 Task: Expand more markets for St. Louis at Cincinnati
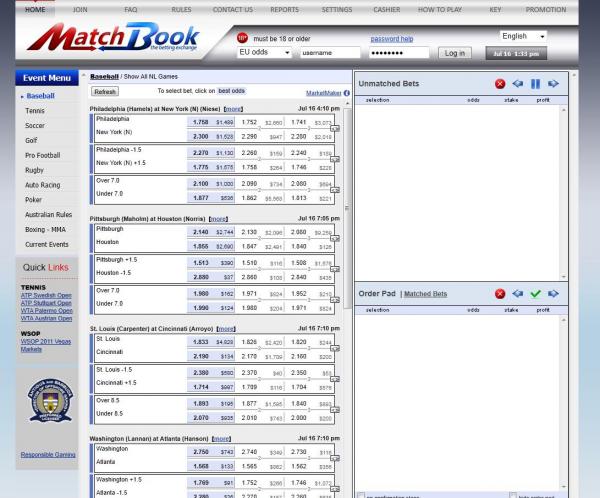[226, 329]
